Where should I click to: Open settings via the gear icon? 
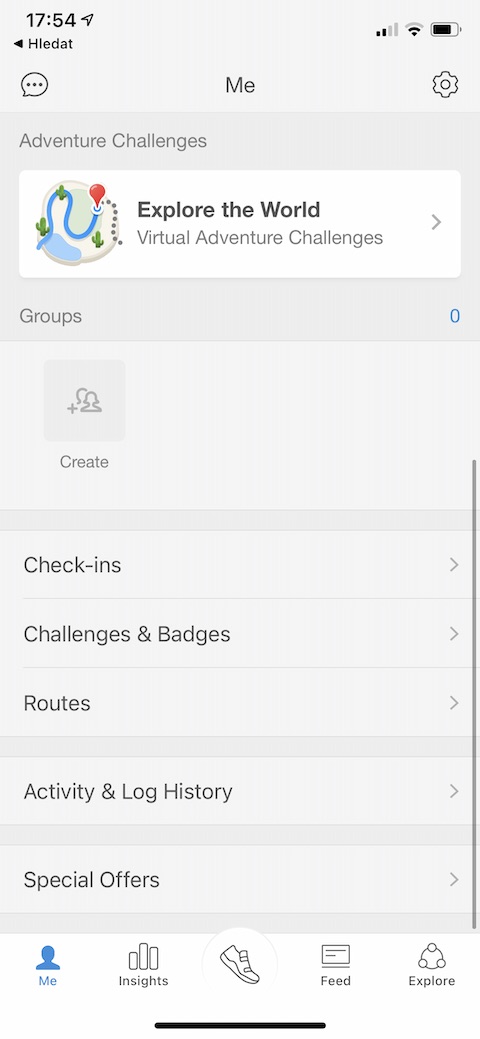(445, 85)
